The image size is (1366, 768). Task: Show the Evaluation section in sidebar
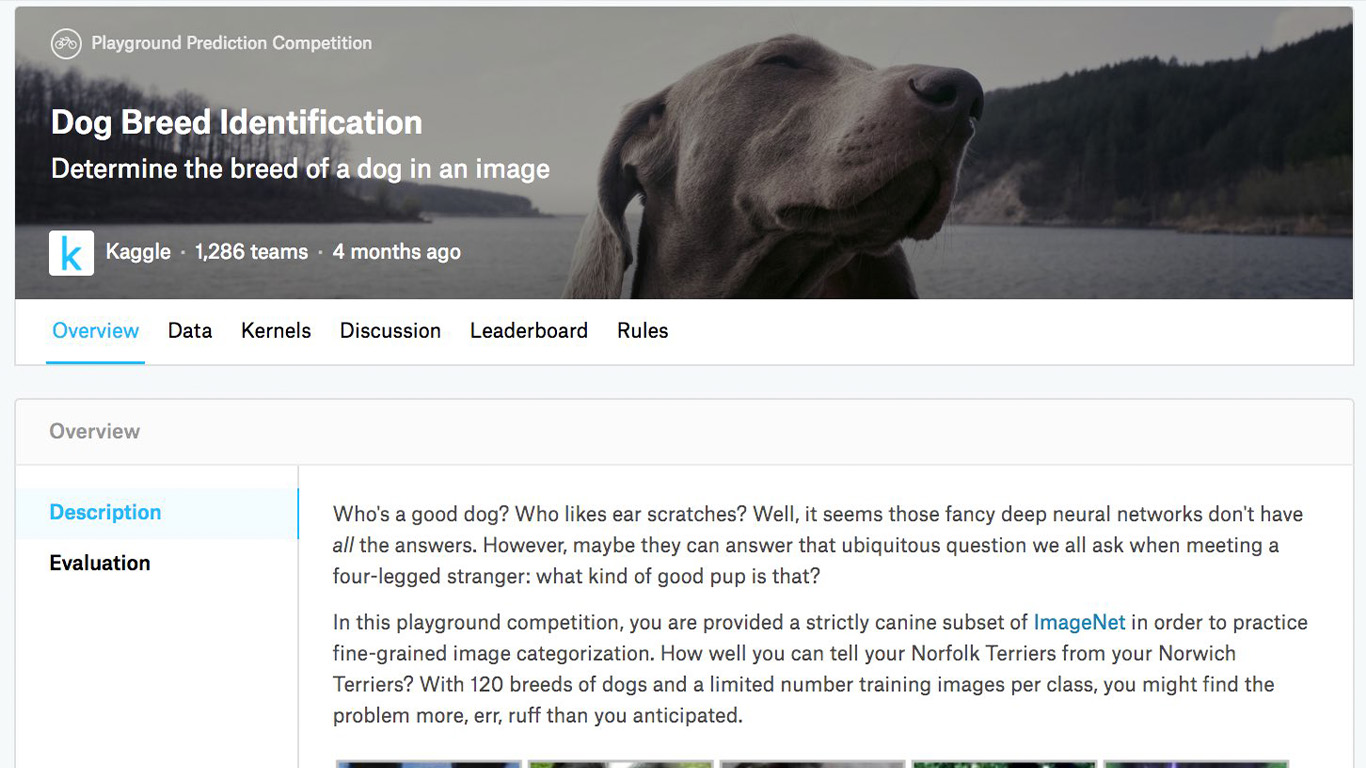pos(100,563)
